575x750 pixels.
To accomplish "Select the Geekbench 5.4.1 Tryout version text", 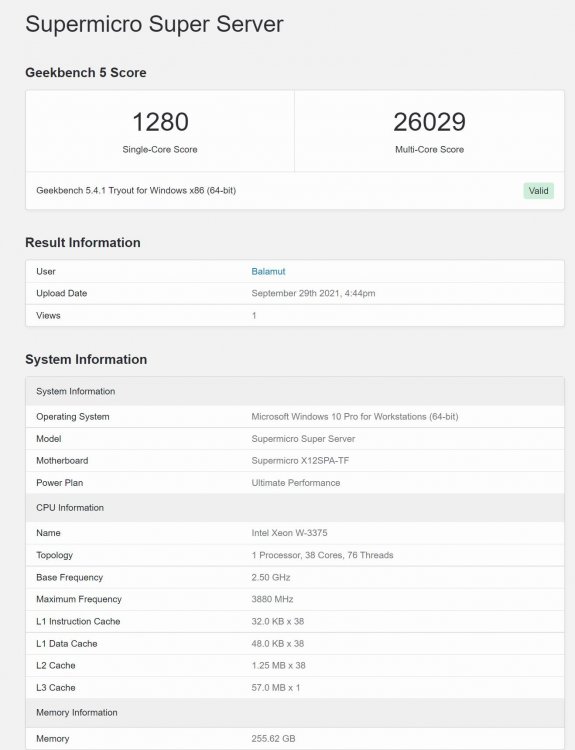I will click(136, 190).
